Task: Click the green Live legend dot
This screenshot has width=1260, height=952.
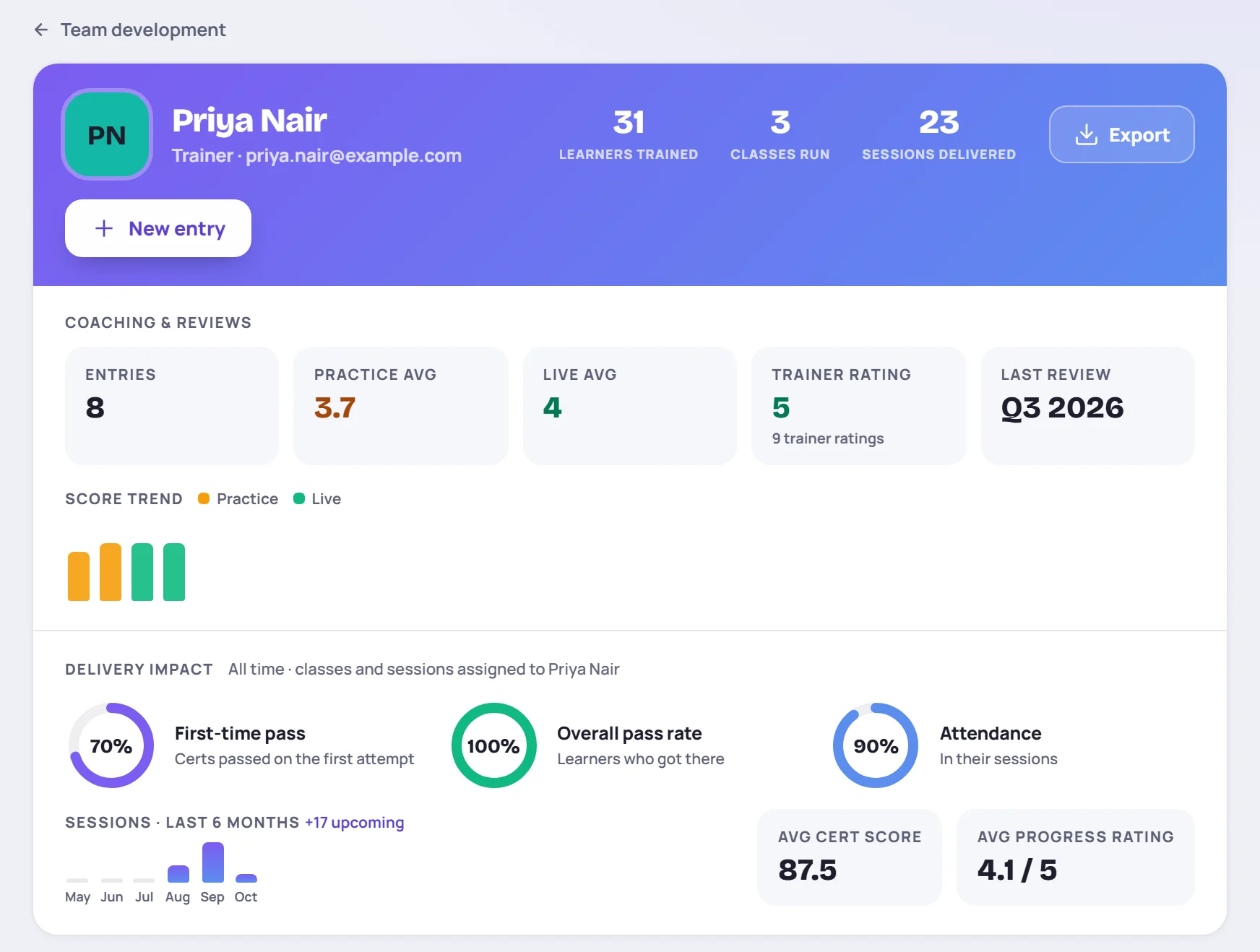Action: 299,498
